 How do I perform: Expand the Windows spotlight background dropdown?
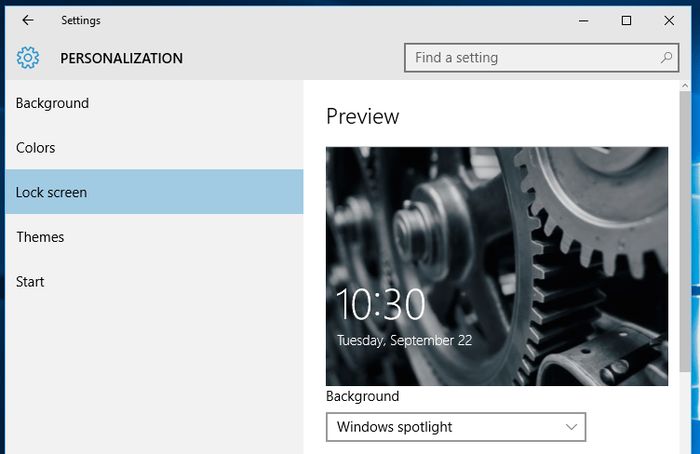point(456,427)
